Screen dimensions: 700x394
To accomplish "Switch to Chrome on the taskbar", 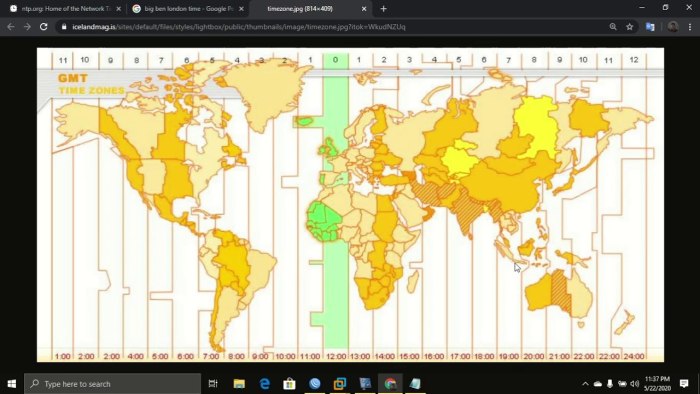I will pyautogui.click(x=390, y=384).
